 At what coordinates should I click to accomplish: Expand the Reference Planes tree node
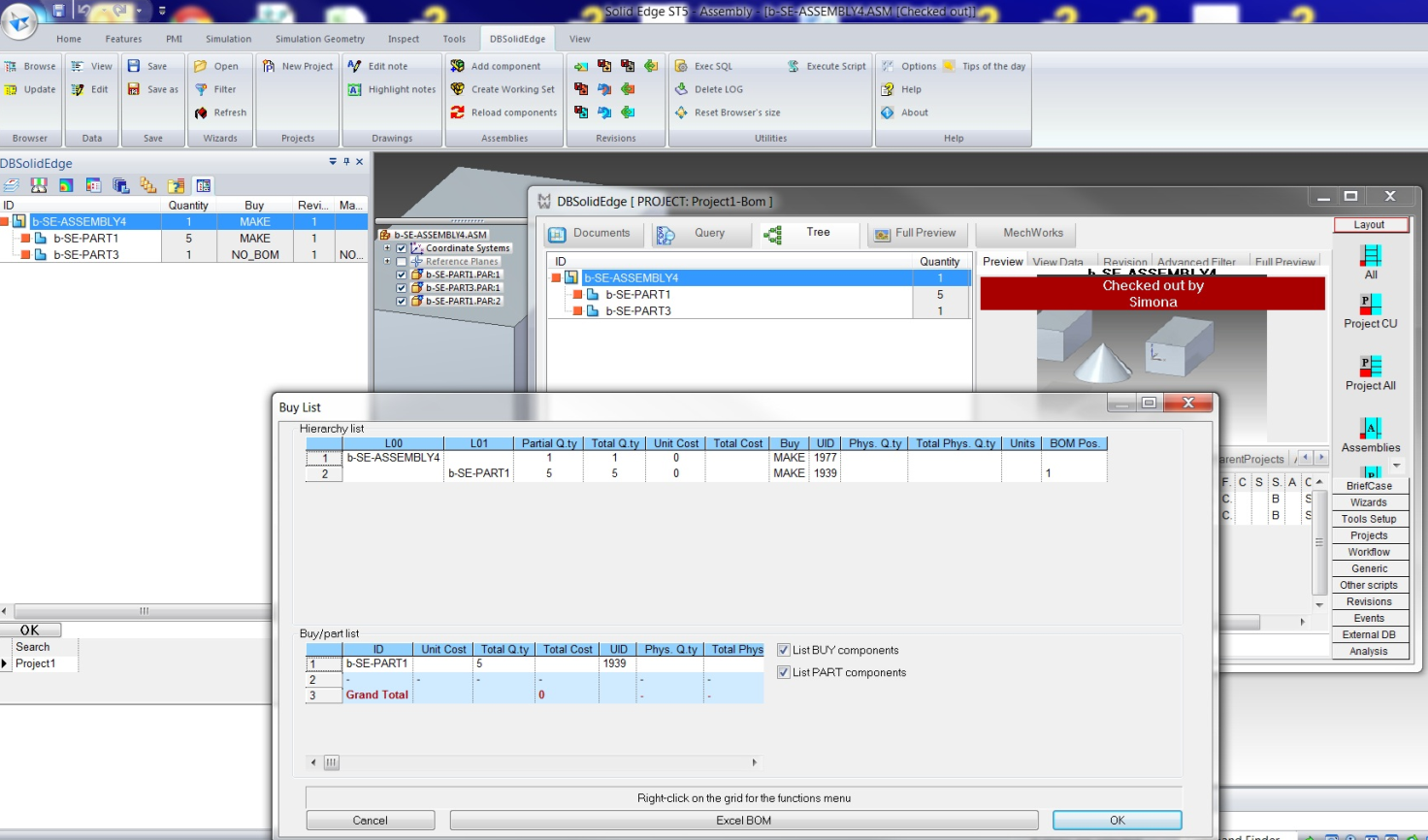[387, 262]
